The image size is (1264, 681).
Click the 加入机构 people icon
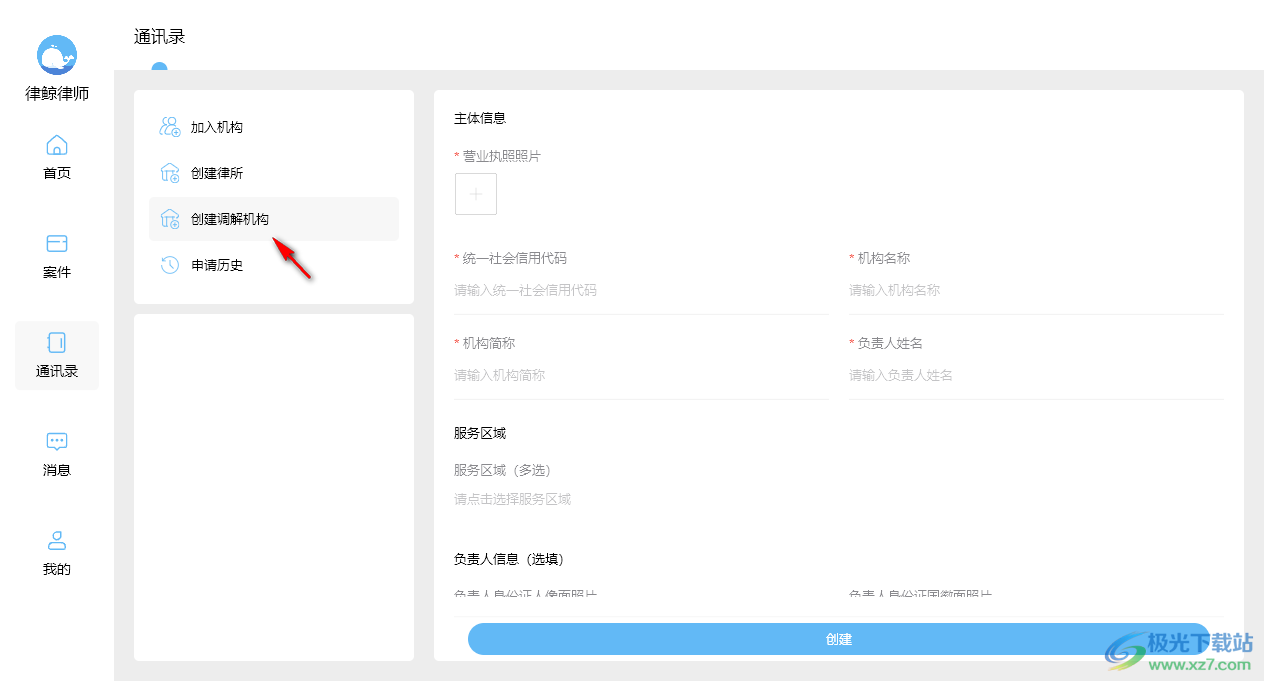(x=170, y=127)
